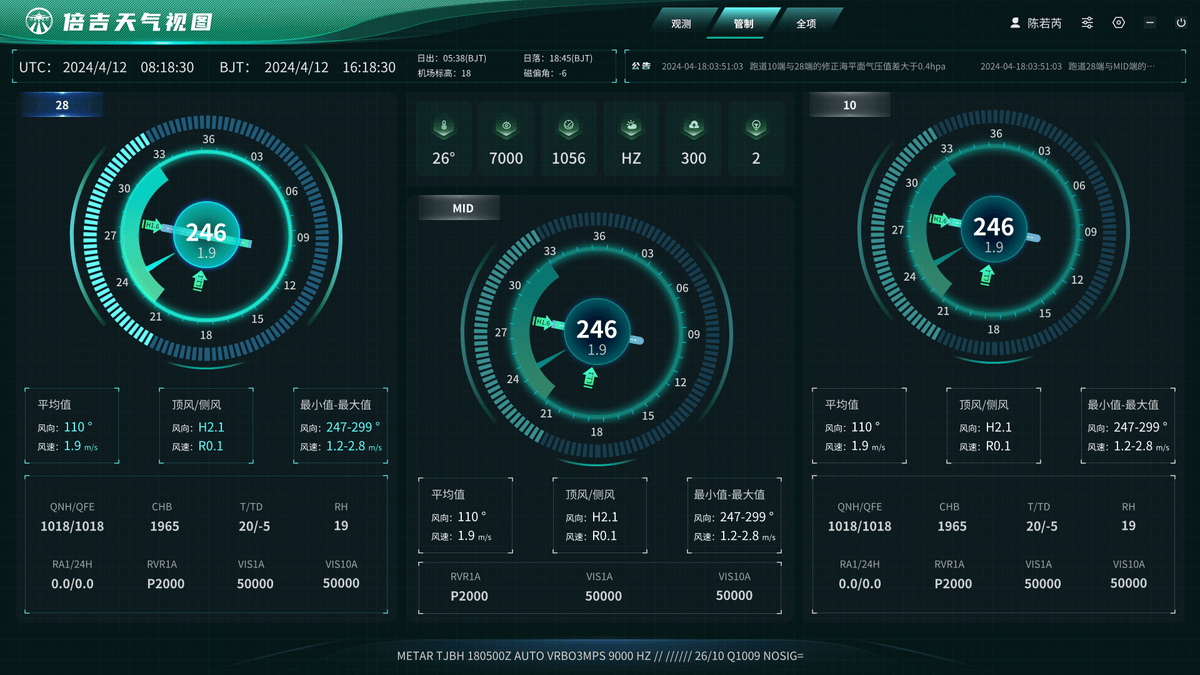
Task: Click the MID runway label button
Action: pos(462,208)
